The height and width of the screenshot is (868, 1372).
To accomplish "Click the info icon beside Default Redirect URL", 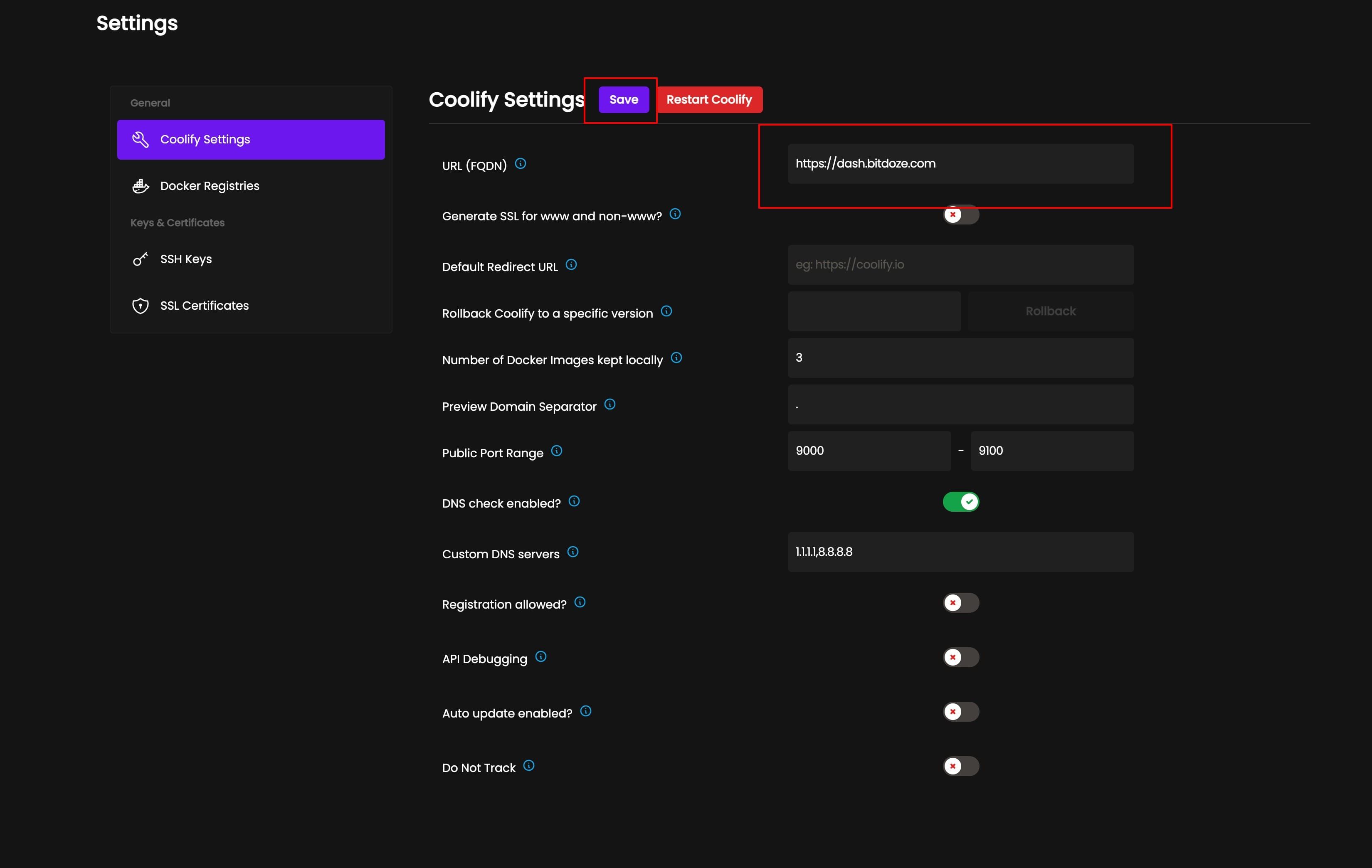I will 572,264.
